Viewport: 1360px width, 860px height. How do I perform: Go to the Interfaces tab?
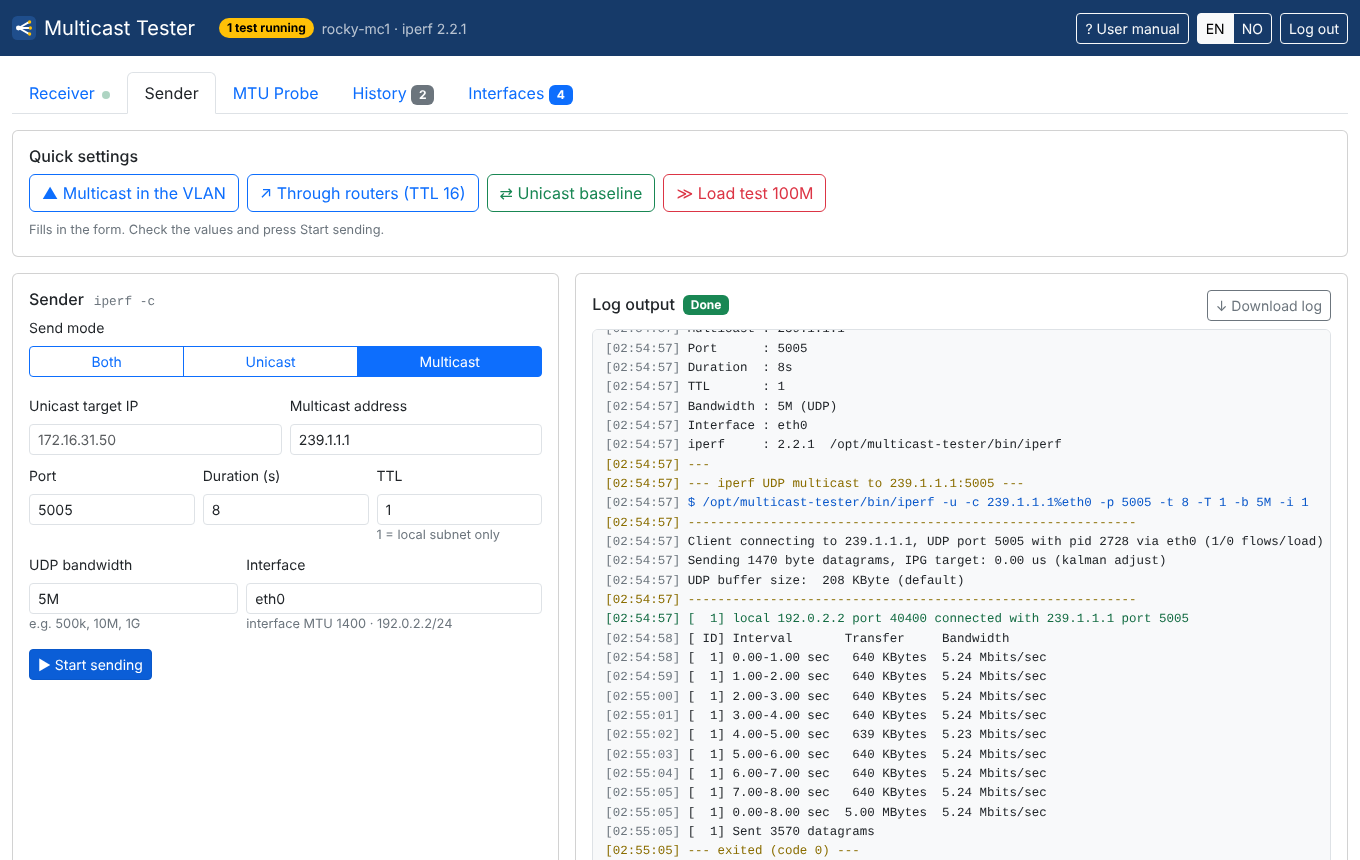pos(520,93)
